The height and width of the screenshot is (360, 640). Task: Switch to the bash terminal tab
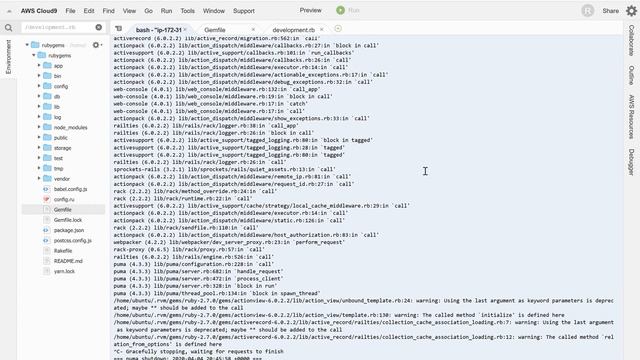click(158, 30)
